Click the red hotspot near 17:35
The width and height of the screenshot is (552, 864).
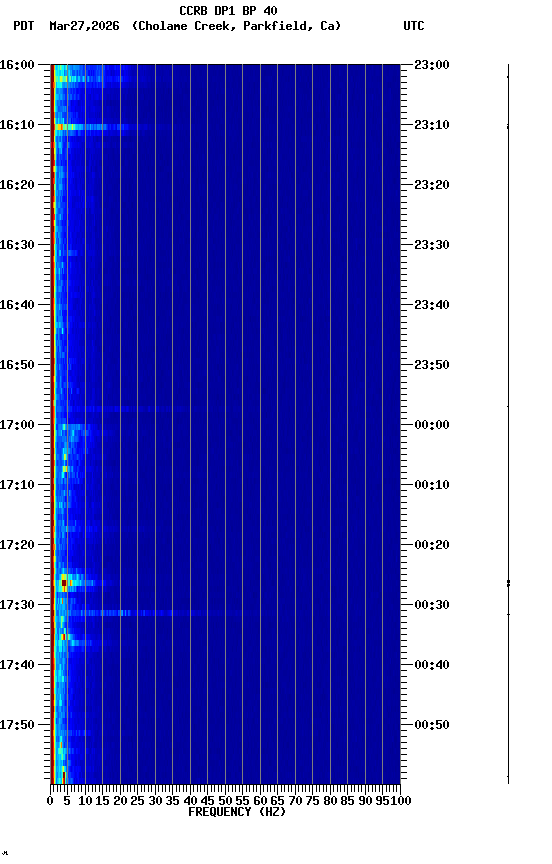pyautogui.click(x=63, y=637)
